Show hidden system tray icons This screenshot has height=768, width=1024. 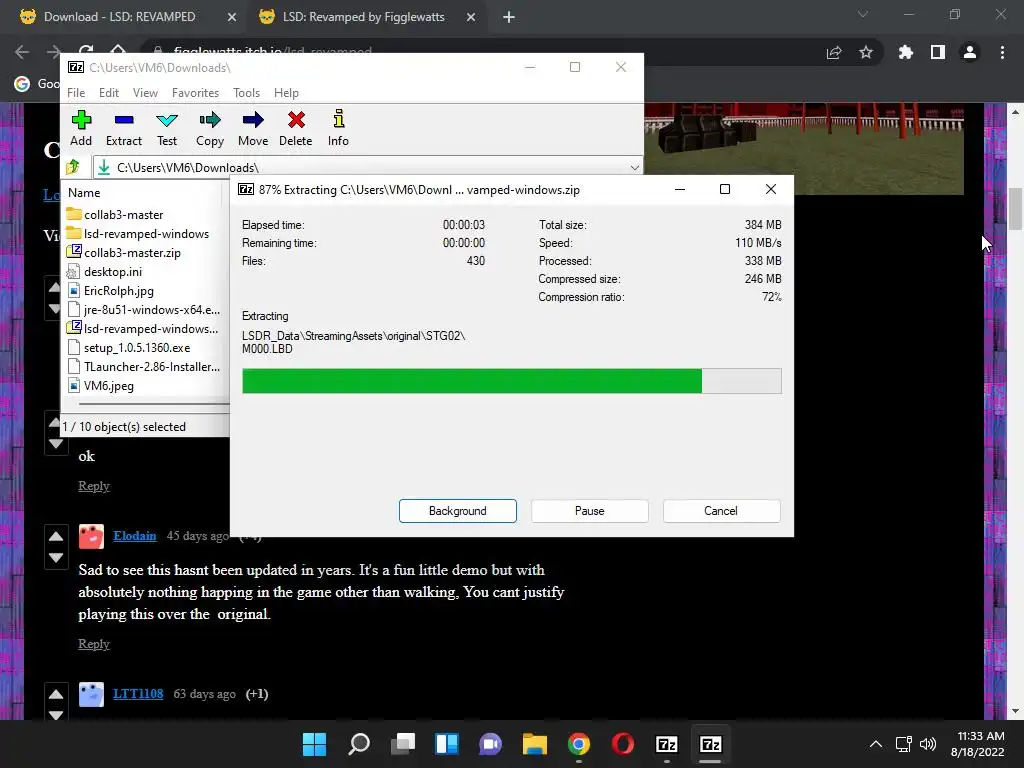(876, 744)
